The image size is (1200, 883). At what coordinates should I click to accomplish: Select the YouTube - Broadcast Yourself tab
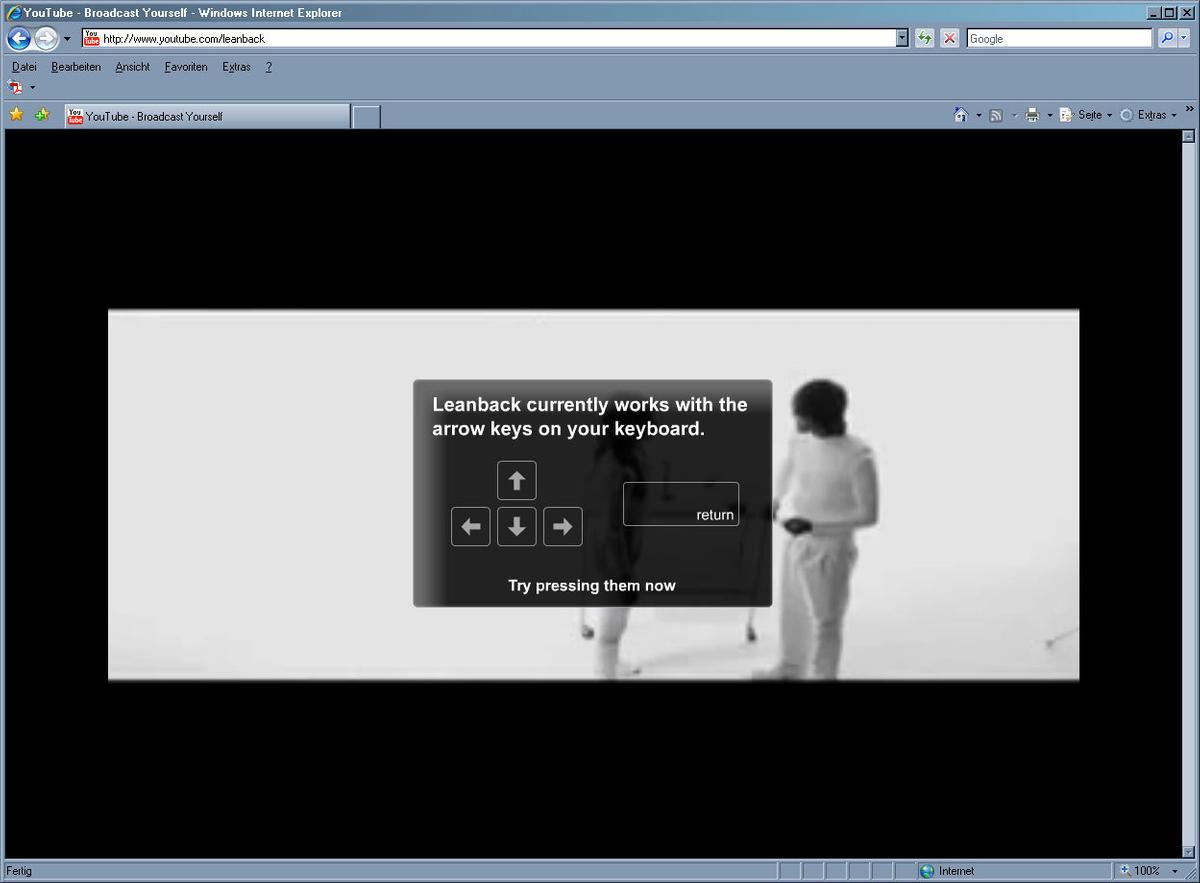207,116
